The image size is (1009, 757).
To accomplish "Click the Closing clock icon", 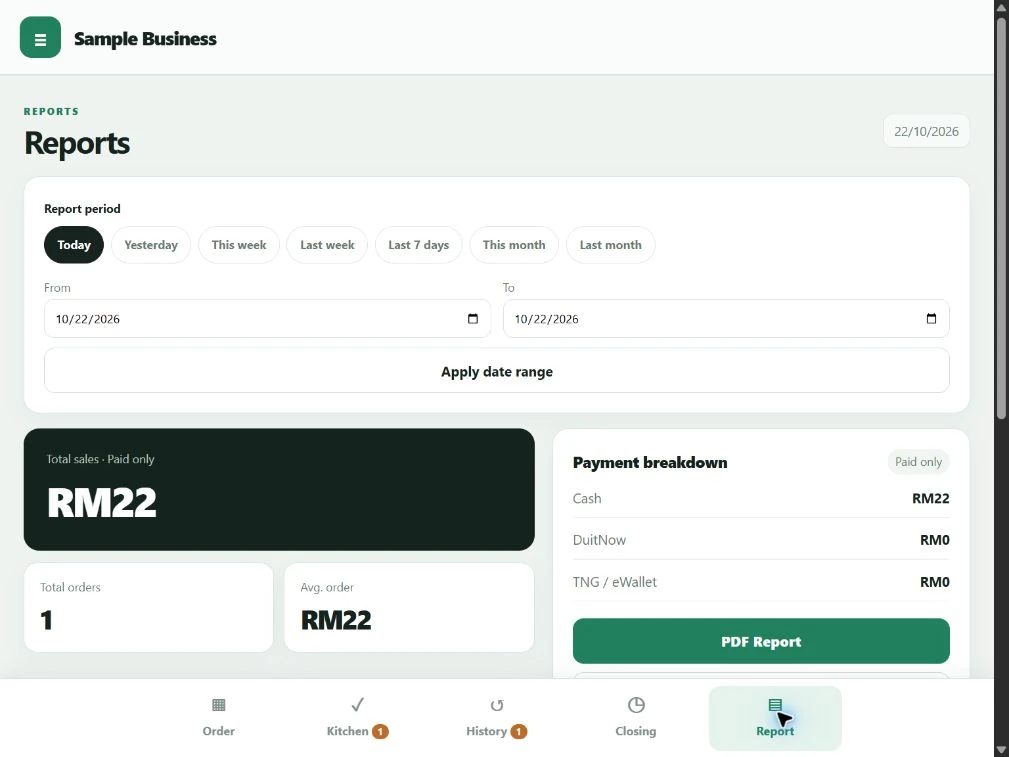I will 636,705.
